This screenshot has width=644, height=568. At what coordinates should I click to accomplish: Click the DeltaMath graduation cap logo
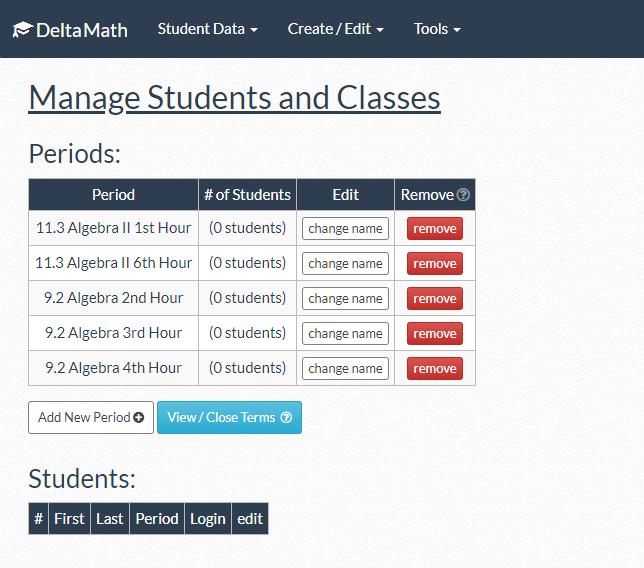pos(22,30)
